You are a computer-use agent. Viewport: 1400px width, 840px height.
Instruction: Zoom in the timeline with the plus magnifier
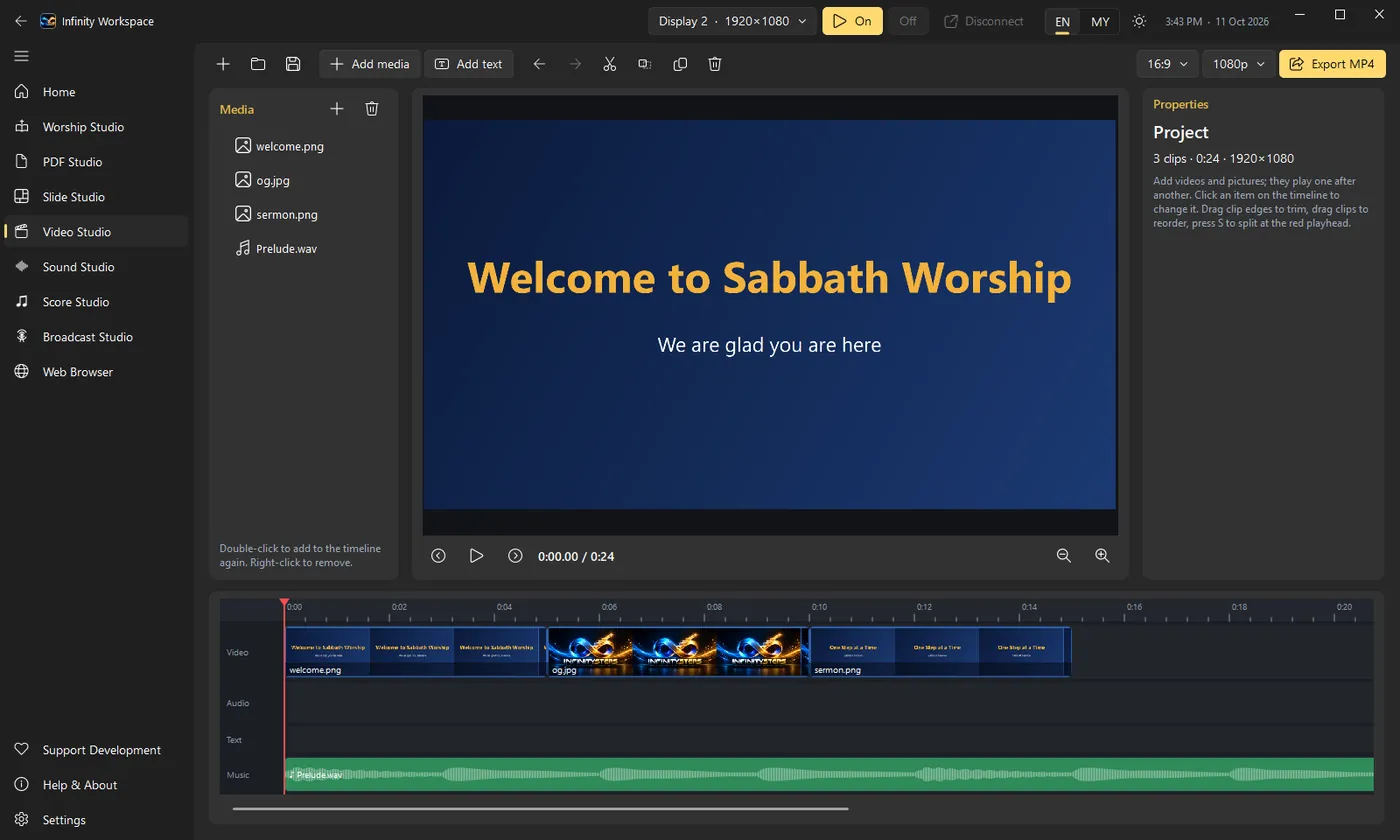pyautogui.click(x=1102, y=556)
